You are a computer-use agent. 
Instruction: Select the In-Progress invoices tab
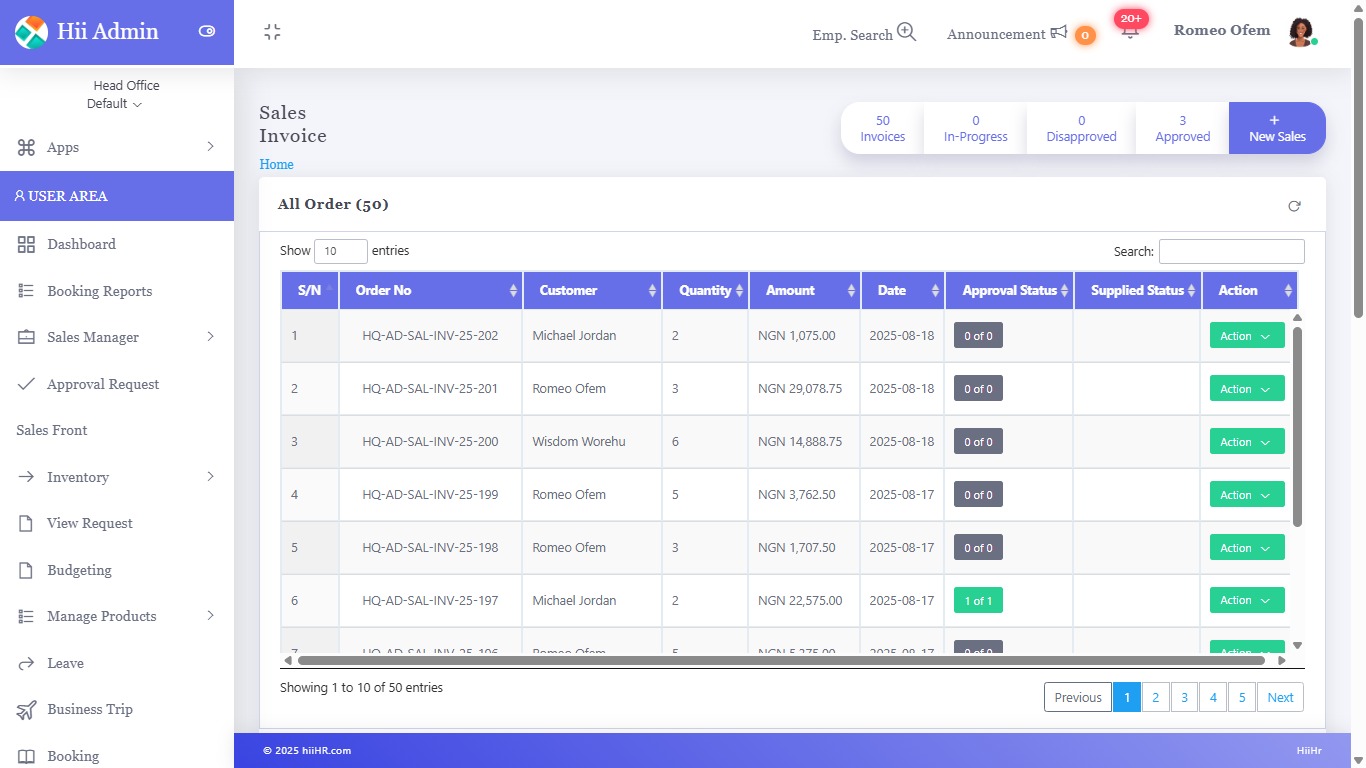pyautogui.click(x=975, y=128)
